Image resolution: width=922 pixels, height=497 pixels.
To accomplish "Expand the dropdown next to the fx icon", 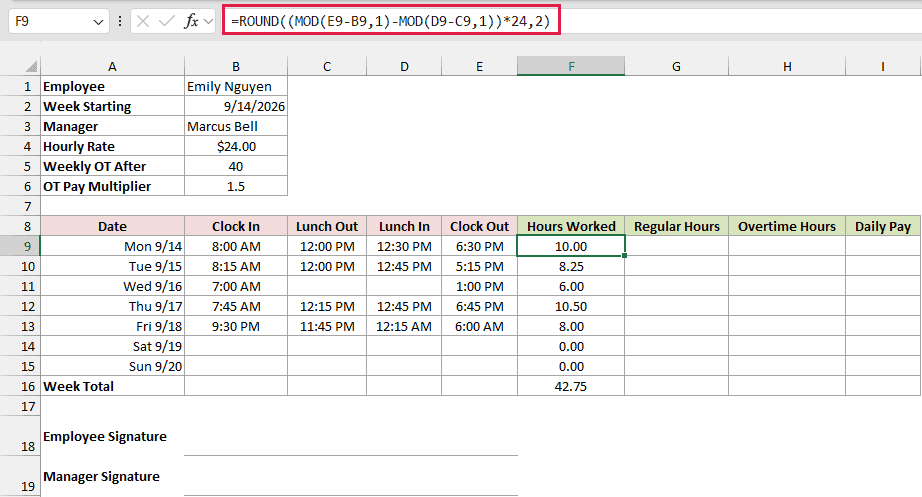I will tap(208, 22).
